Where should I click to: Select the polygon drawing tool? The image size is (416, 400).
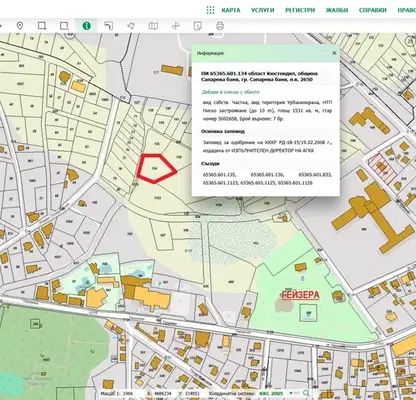coord(131,26)
